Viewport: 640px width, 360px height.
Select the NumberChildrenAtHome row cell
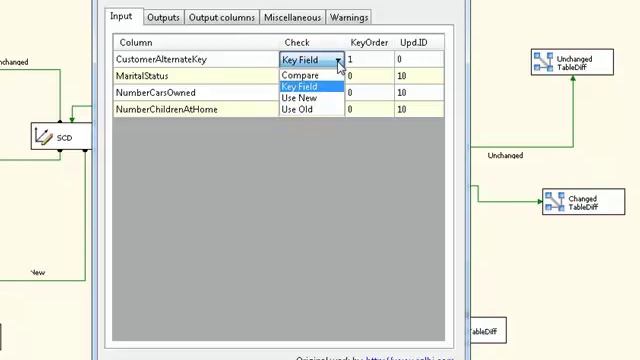pos(196,109)
